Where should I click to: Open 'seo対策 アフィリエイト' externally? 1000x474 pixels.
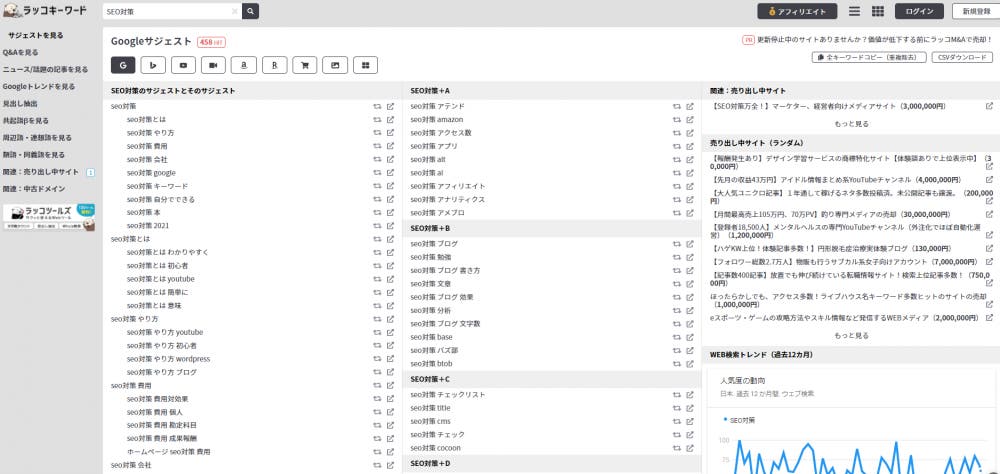[x=689, y=186]
